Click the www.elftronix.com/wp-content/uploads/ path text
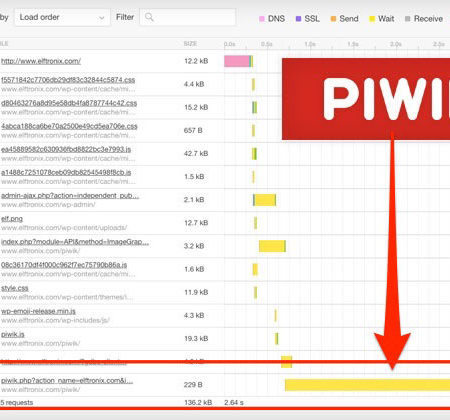Image resolution: width=450 pixels, height=420 pixels. point(64,228)
